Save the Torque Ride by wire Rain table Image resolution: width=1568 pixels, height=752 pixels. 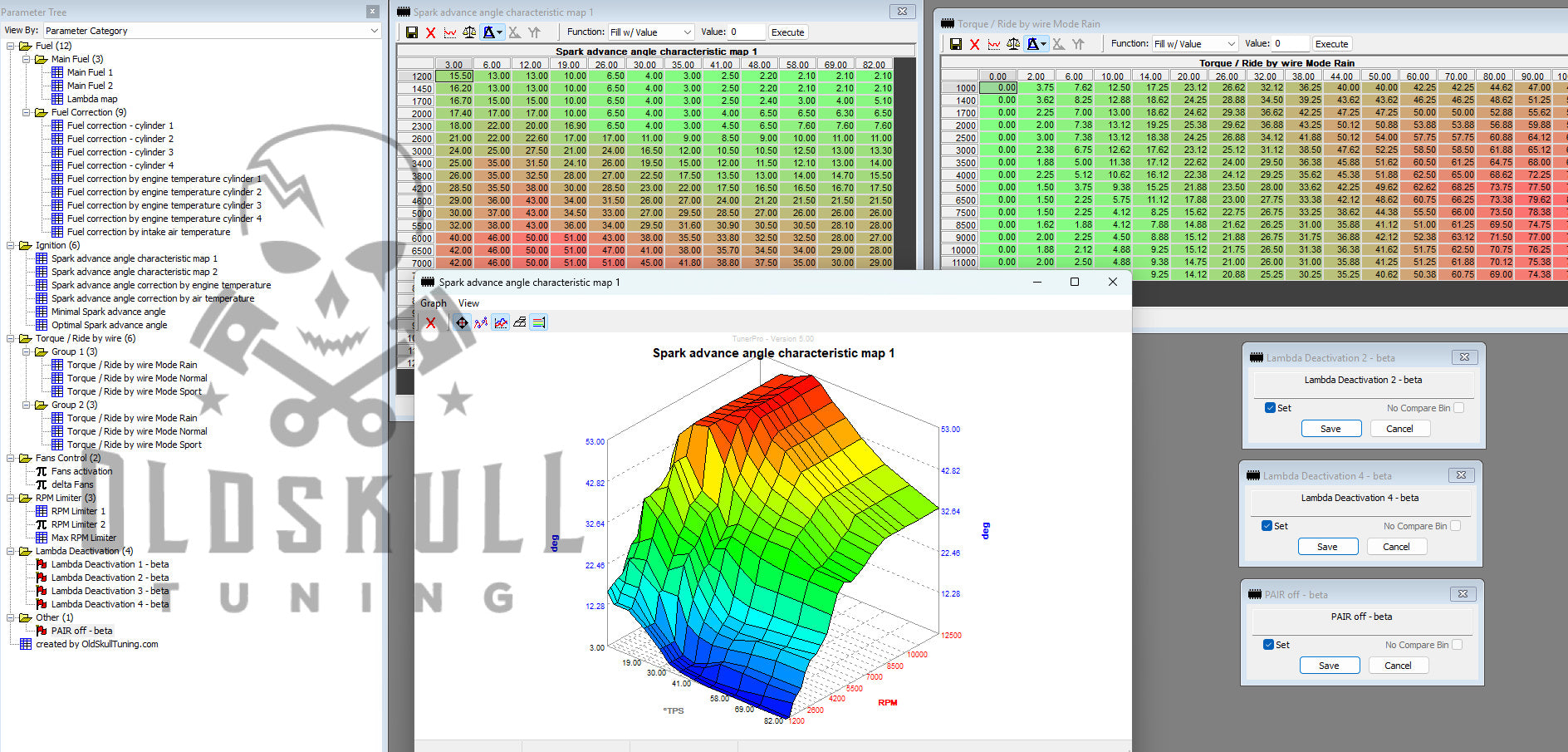point(955,44)
